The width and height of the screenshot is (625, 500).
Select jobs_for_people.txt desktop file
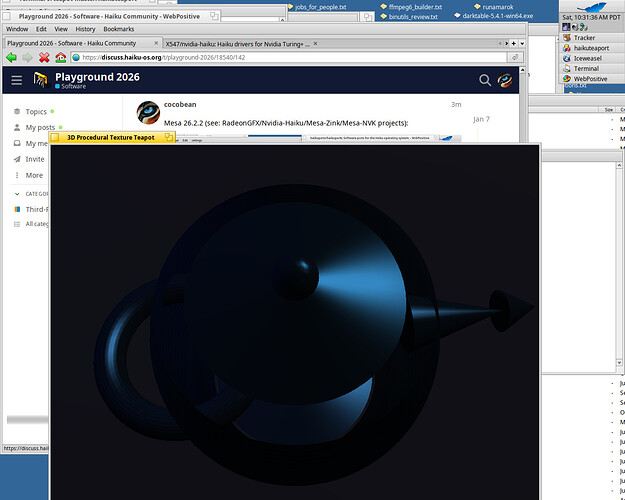317,7
